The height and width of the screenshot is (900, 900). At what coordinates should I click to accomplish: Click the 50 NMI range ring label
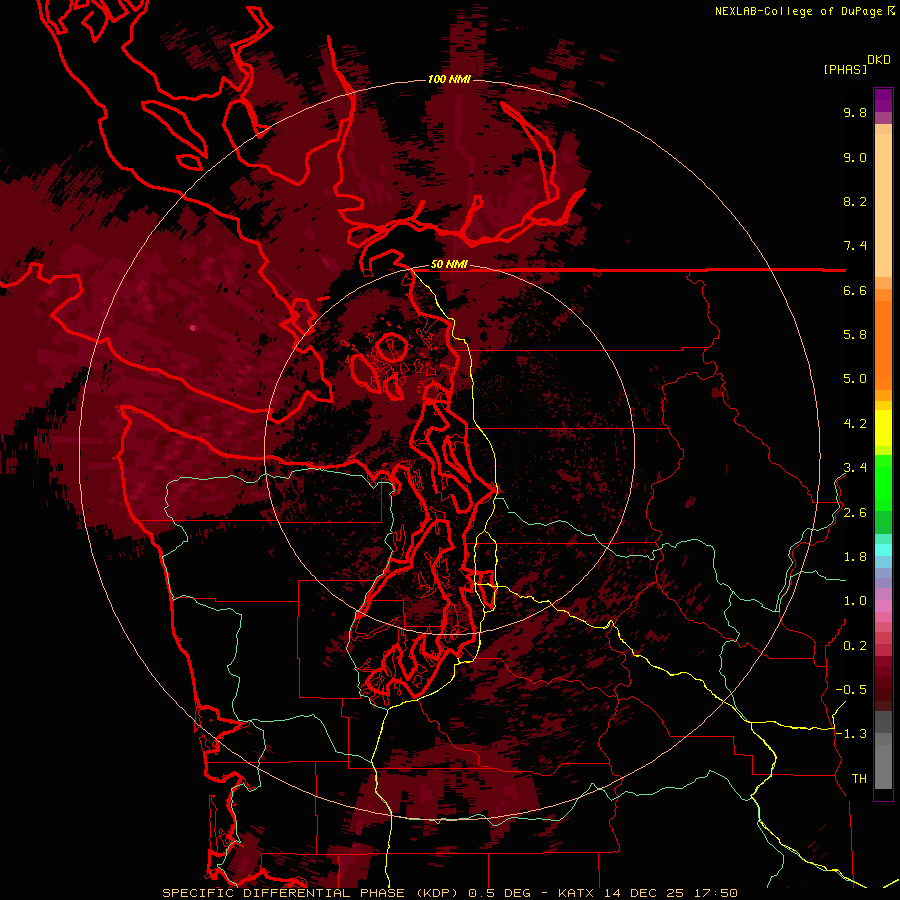click(449, 265)
